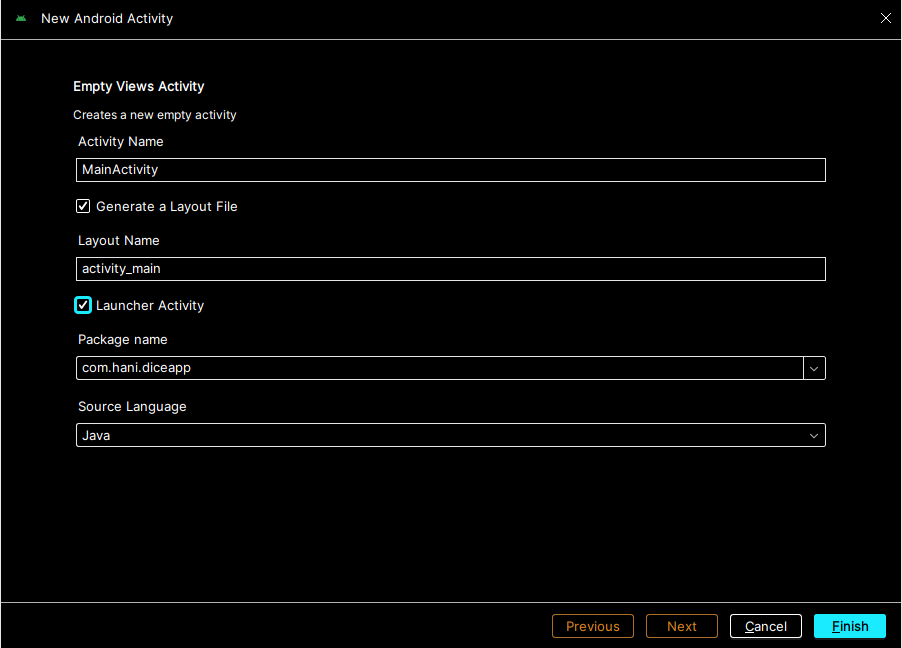Image resolution: width=902 pixels, height=648 pixels.
Task: Open the Package name dropdown arrow
Action: click(x=814, y=368)
